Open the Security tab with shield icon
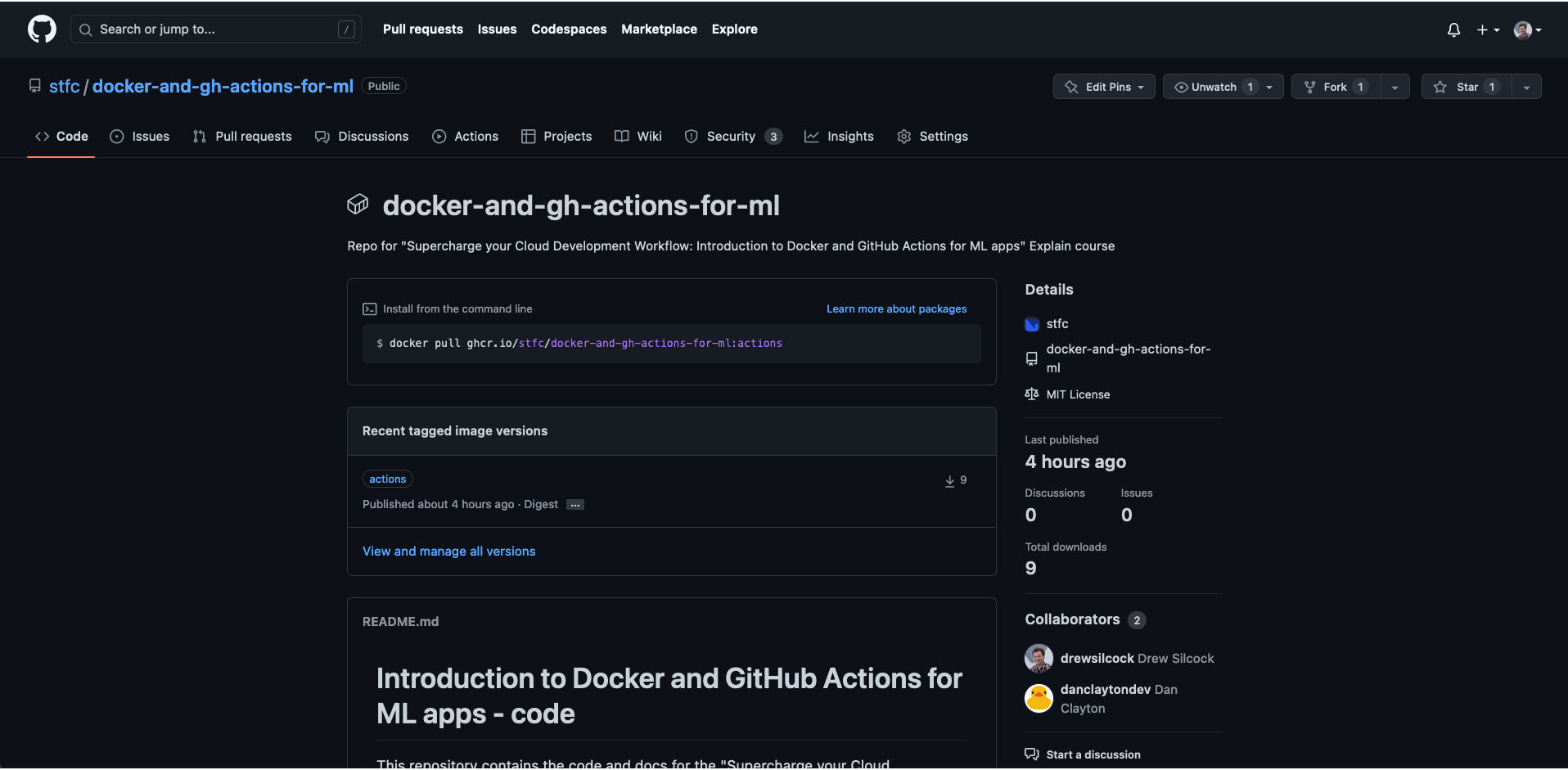The width and height of the screenshot is (1568, 770). click(x=732, y=136)
